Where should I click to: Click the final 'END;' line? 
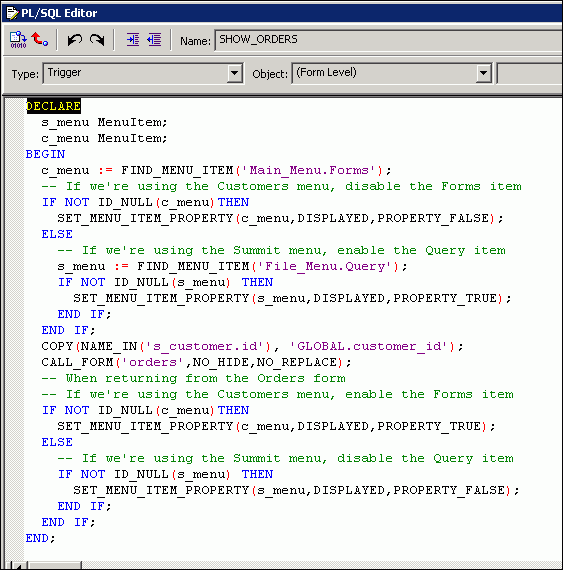[40, 538]
